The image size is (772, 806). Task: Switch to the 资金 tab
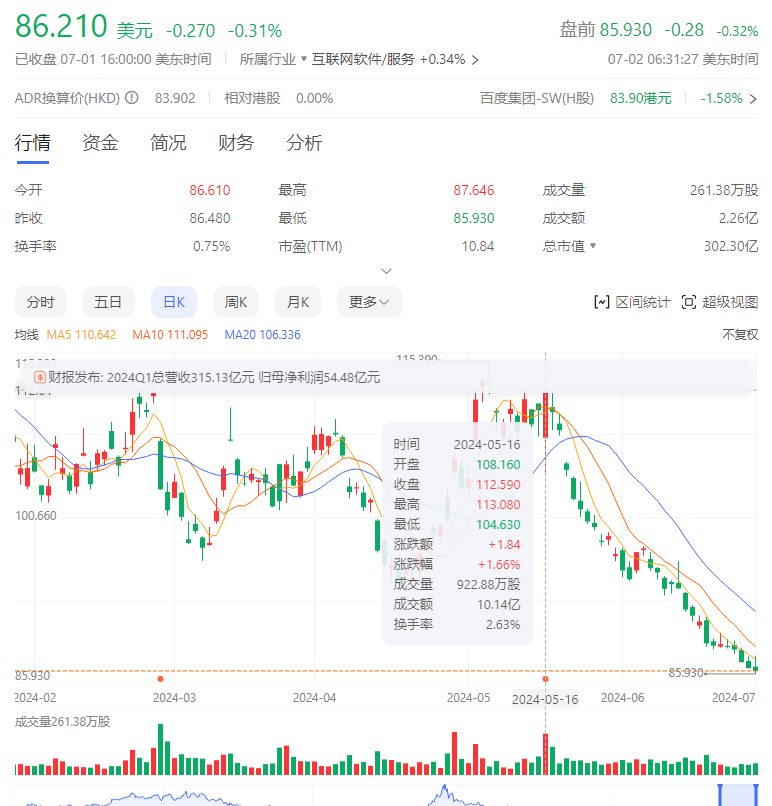(100, 143)
